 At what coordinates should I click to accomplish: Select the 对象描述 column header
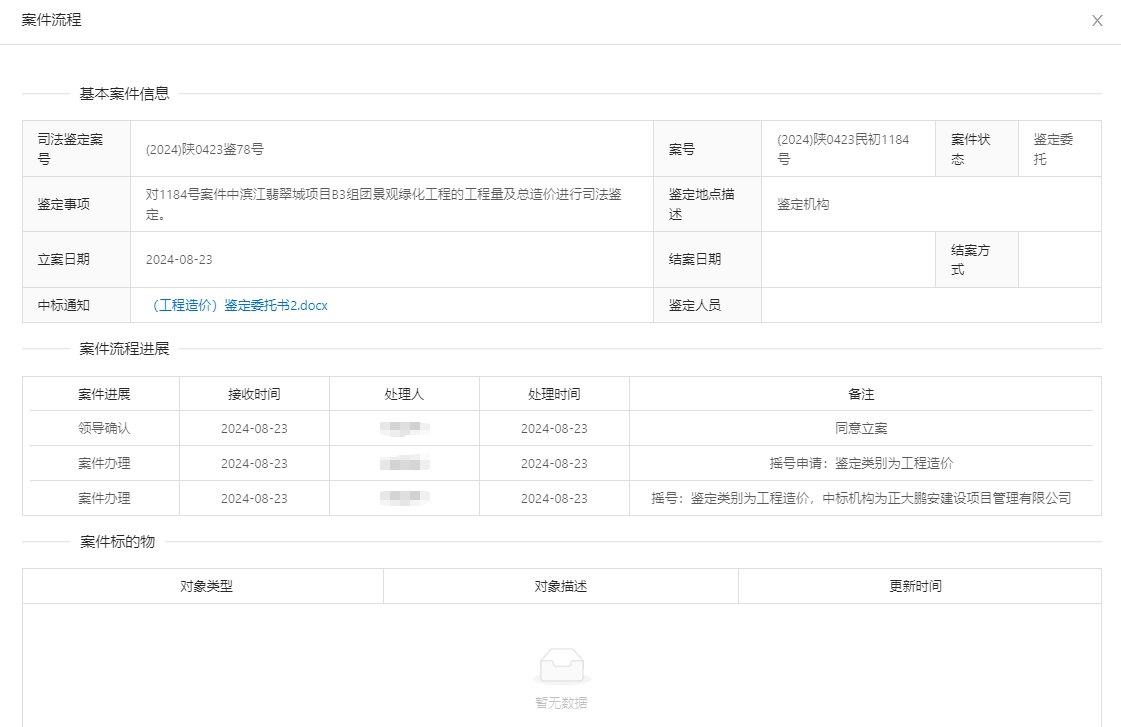[561, 586]
